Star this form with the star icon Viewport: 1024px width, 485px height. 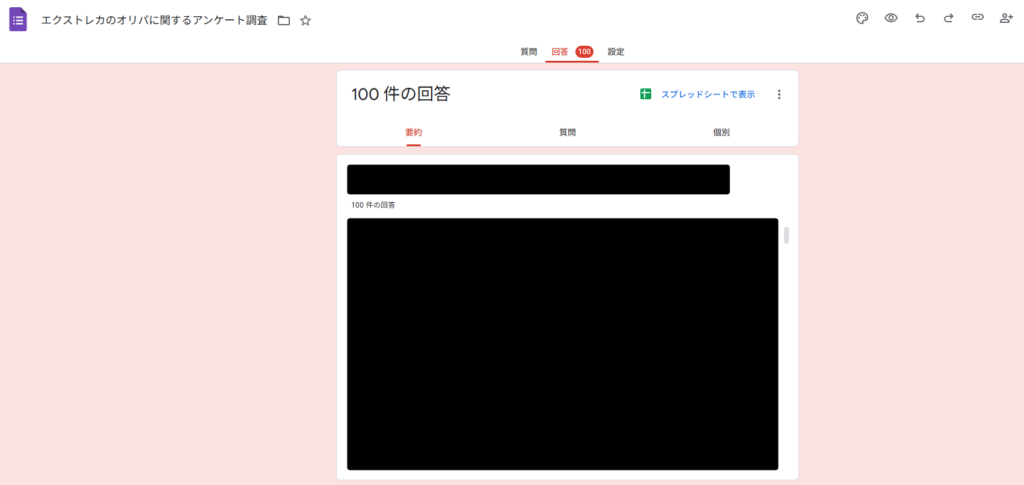coord(306,20)
